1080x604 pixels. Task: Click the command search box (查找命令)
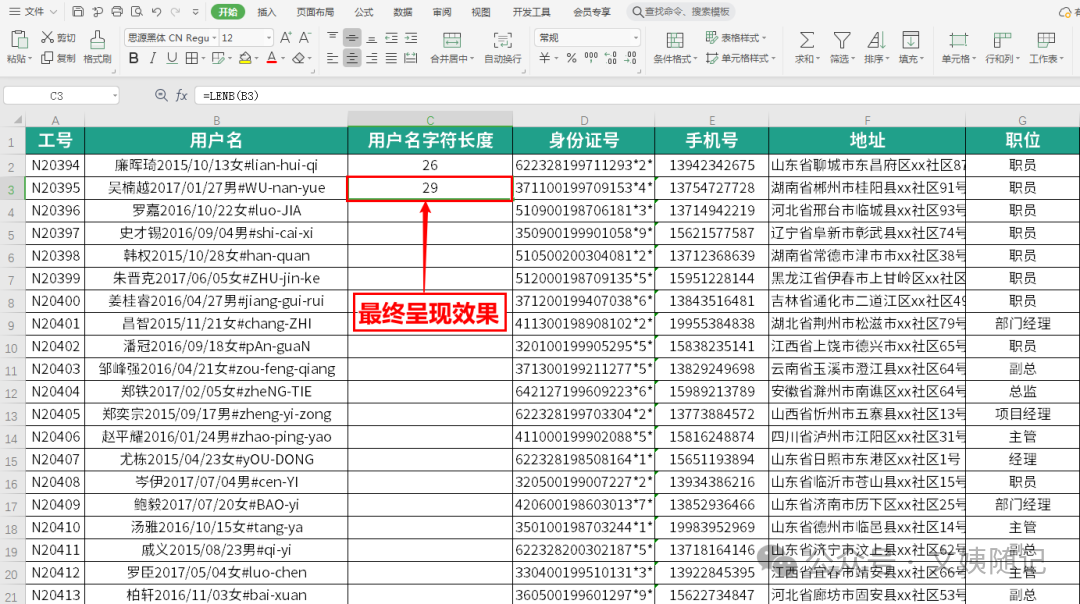[681, 12]
